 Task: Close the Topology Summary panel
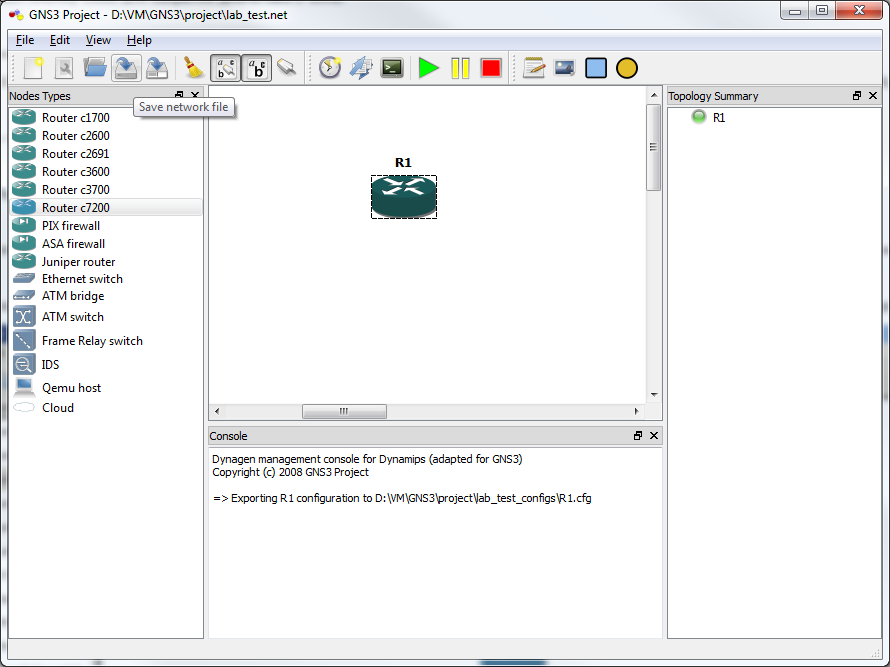click(873, 96)
